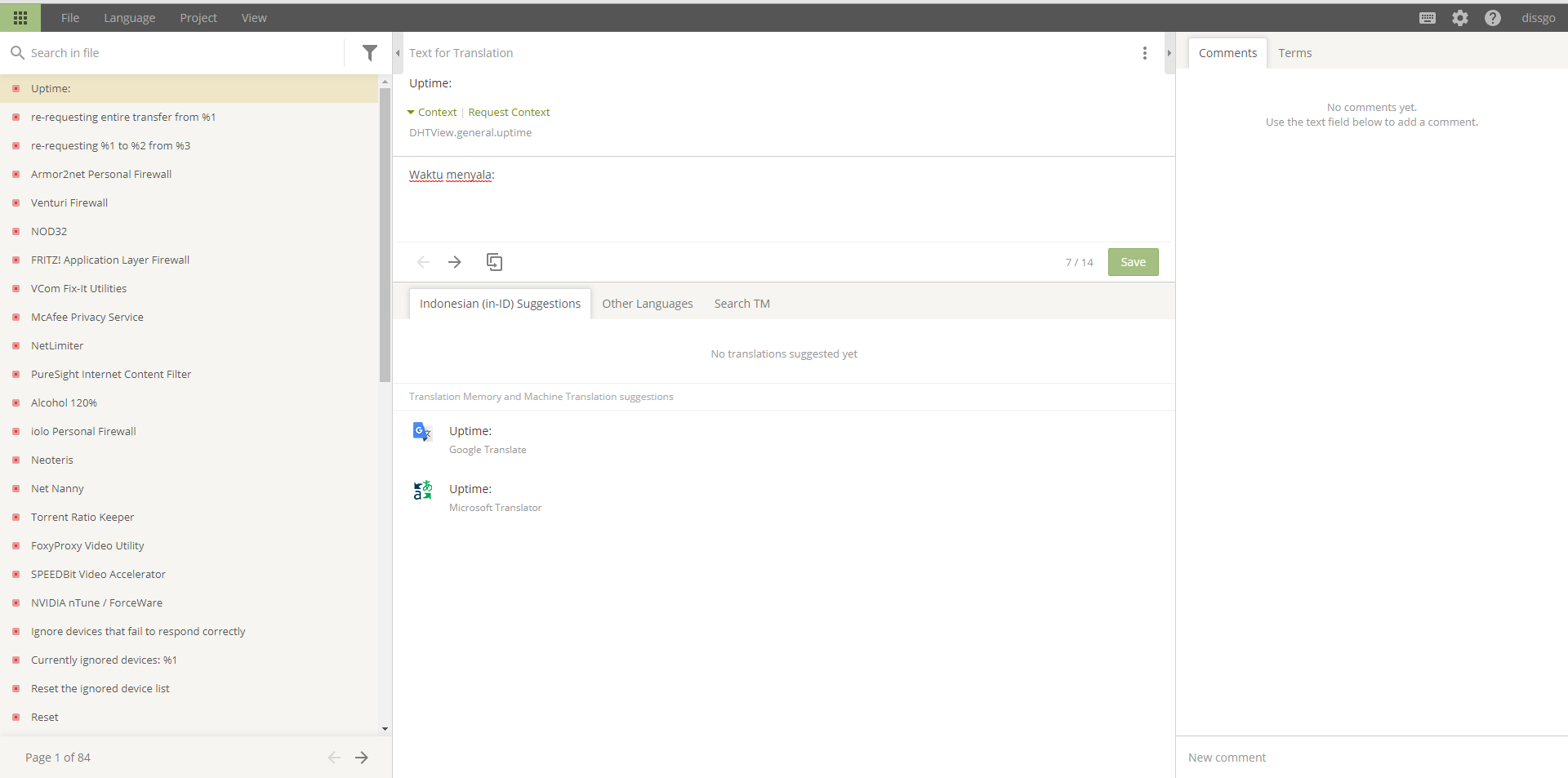Select the 'Uptime:' string
The height and width of the screenshot is (778, 1568).
coord(189,88)
